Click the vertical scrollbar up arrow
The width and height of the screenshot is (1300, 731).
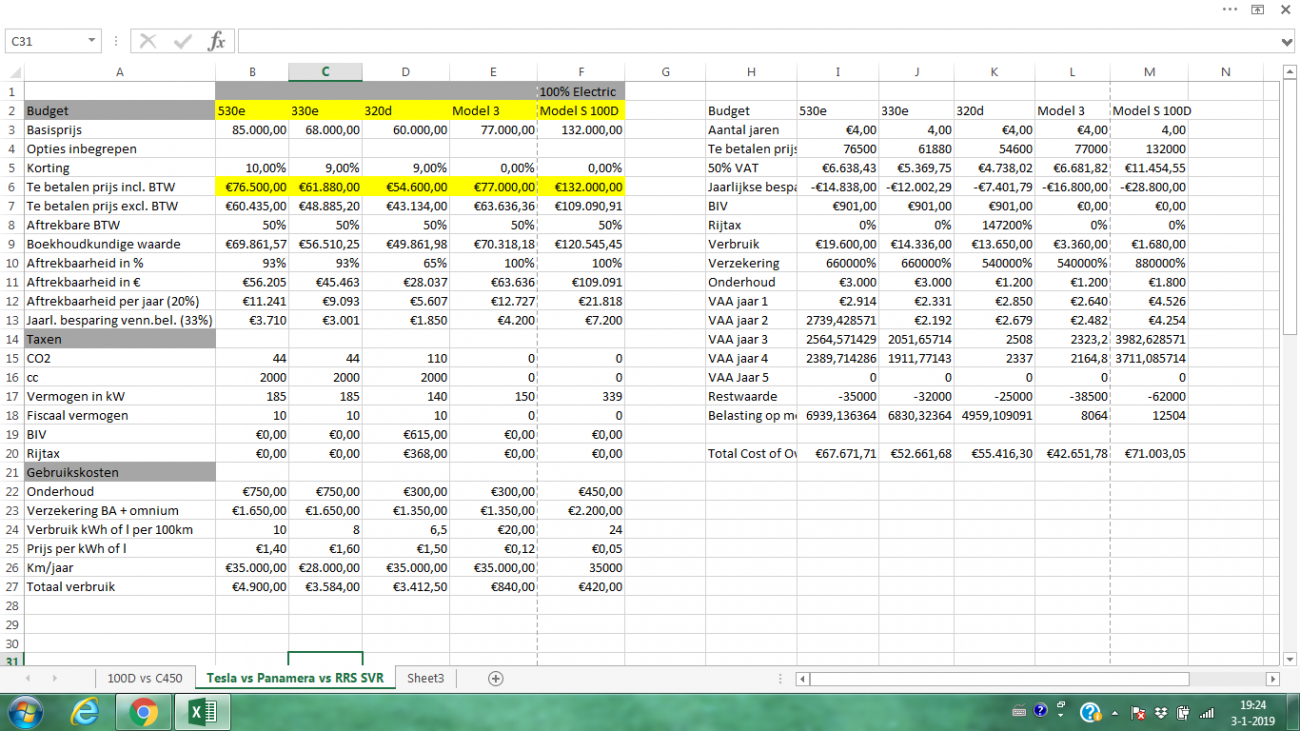pos(1289,72)
